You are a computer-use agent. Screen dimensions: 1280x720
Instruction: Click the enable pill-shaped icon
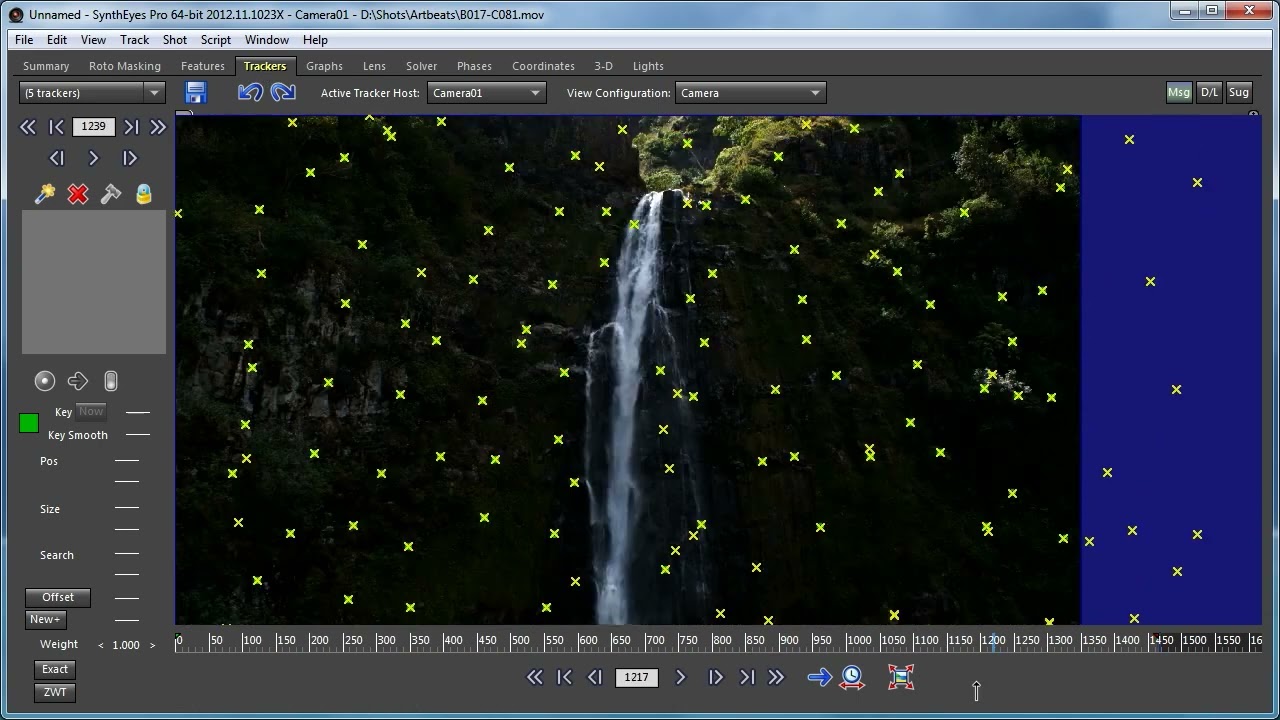(x=111, y=381)
